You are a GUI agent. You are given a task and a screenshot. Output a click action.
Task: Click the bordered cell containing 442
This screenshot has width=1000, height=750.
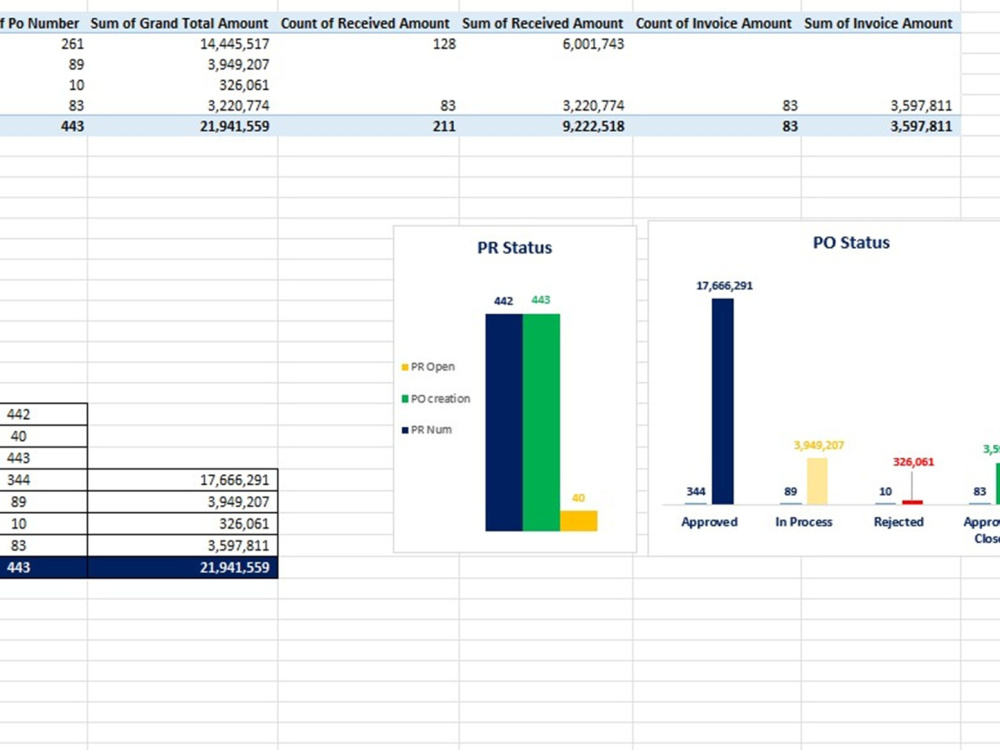click(x=43, y=415)
